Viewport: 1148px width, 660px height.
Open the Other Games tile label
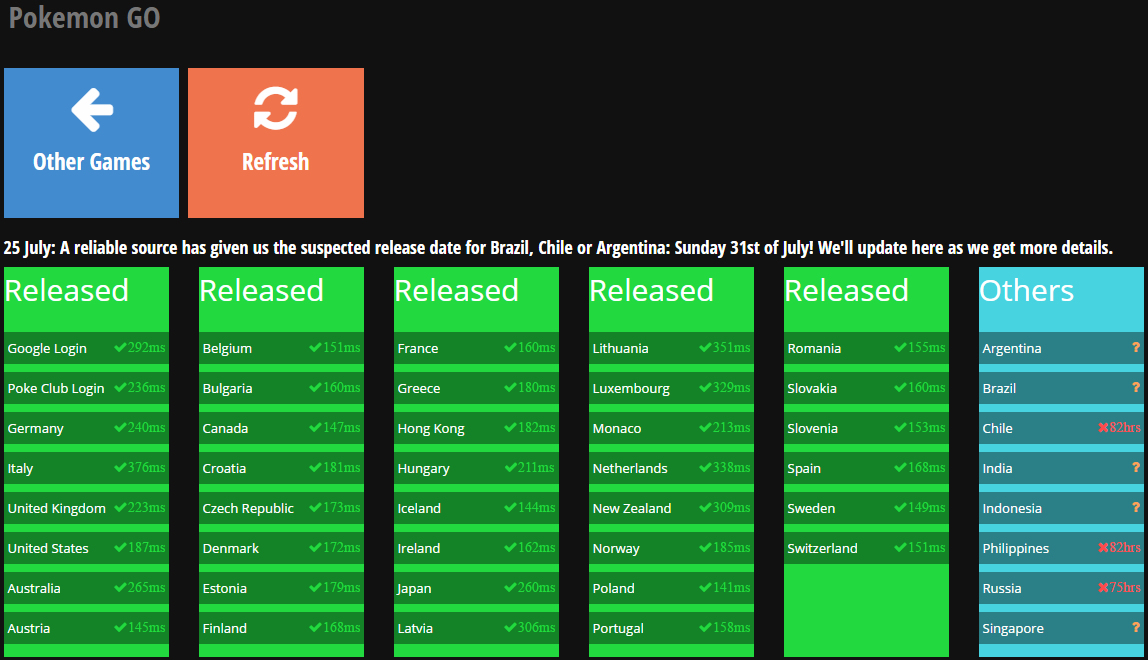click(x=91, y=162)
